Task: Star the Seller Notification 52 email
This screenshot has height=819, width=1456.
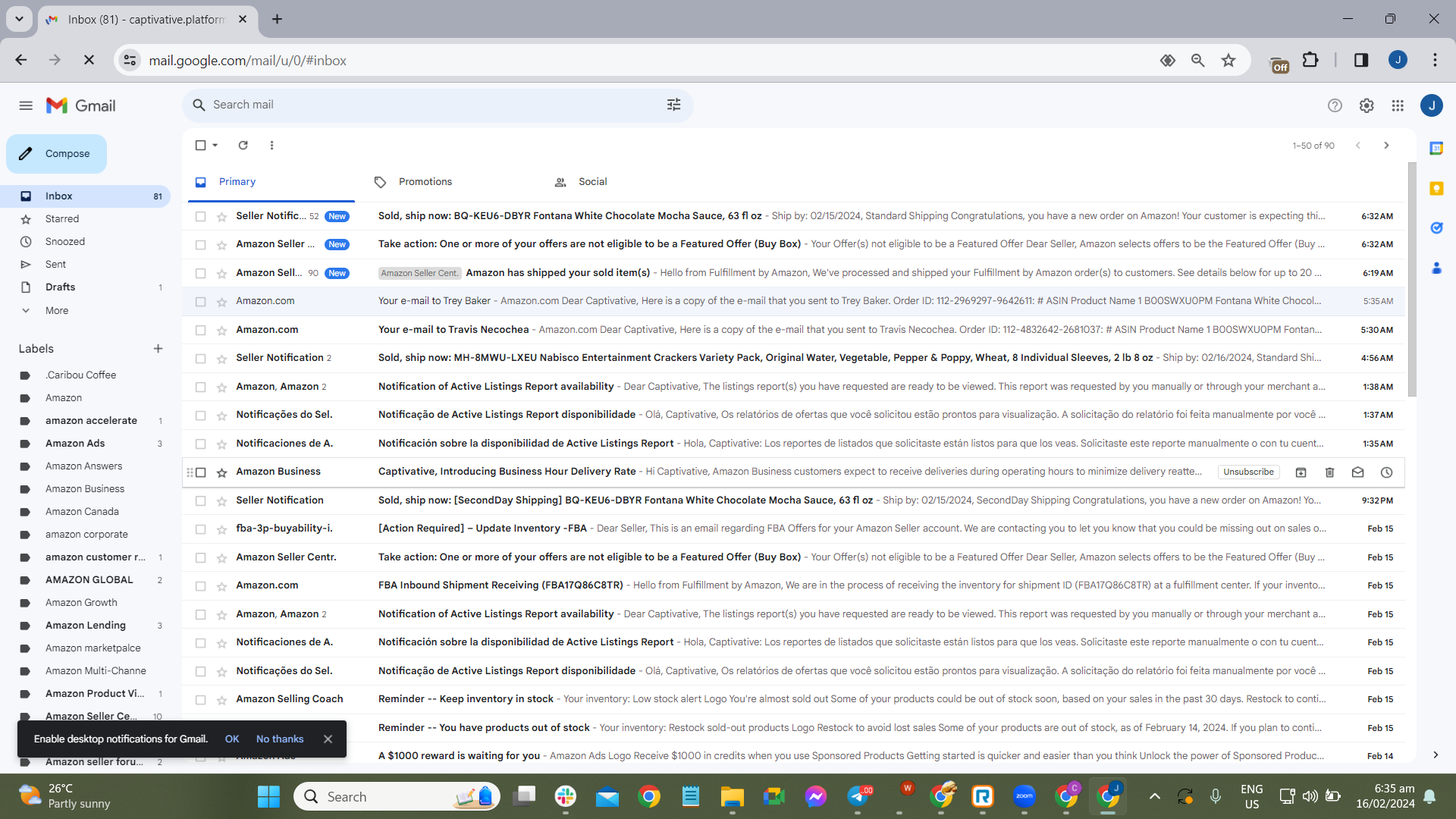Action: point(221,216)
